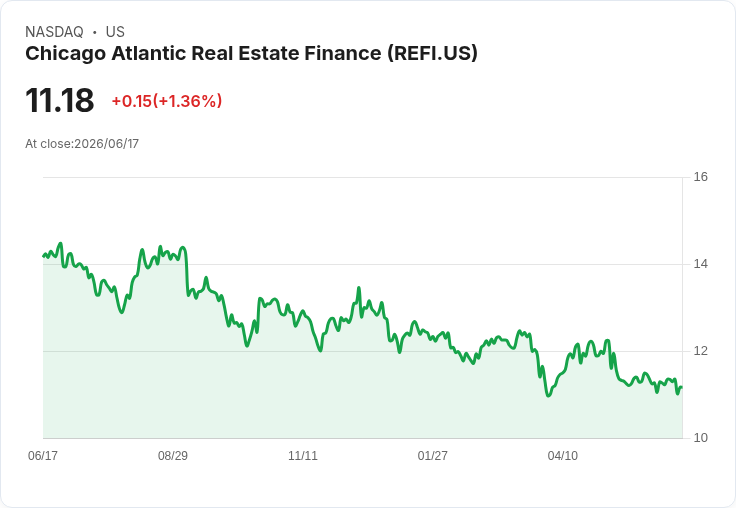Click the US market label
This screenshot has height=508, width=736.
coord(115,32)
